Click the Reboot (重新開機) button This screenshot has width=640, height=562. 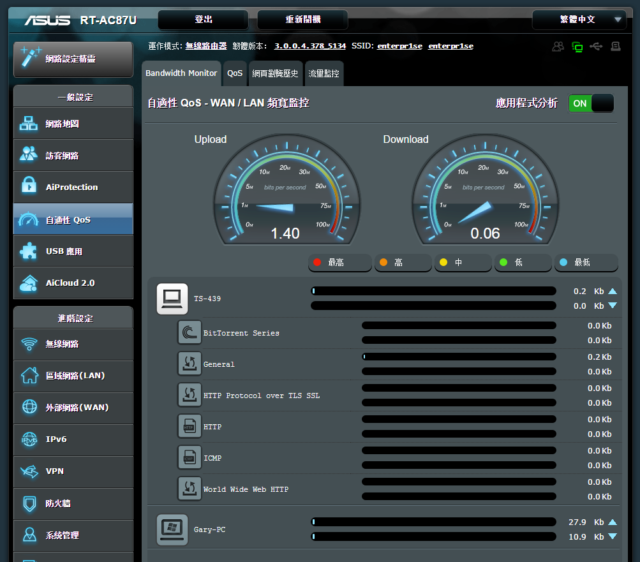[x=303, y=19]
